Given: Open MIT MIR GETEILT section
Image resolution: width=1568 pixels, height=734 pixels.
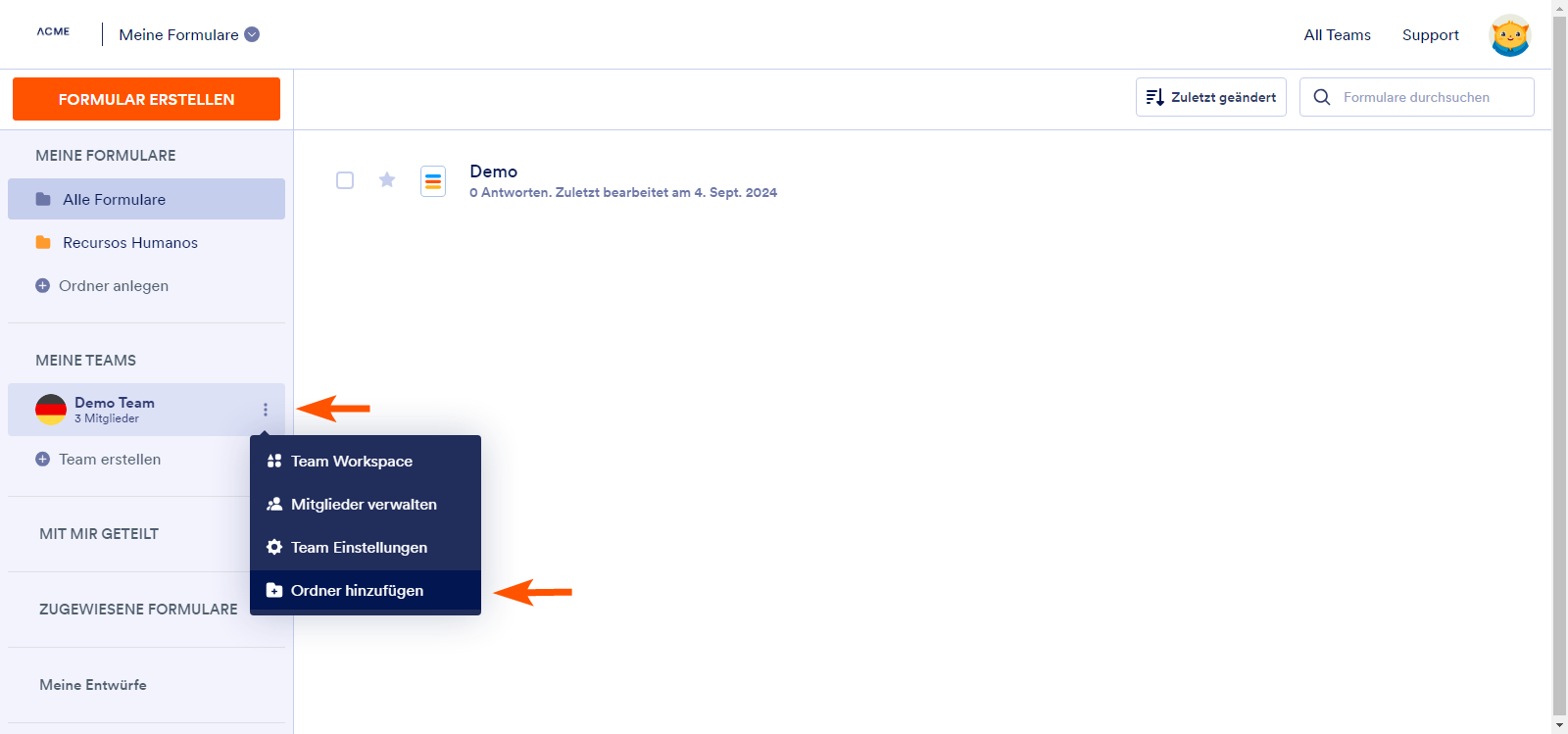Looking at the screenshot, I should click(x=99, y=534).
